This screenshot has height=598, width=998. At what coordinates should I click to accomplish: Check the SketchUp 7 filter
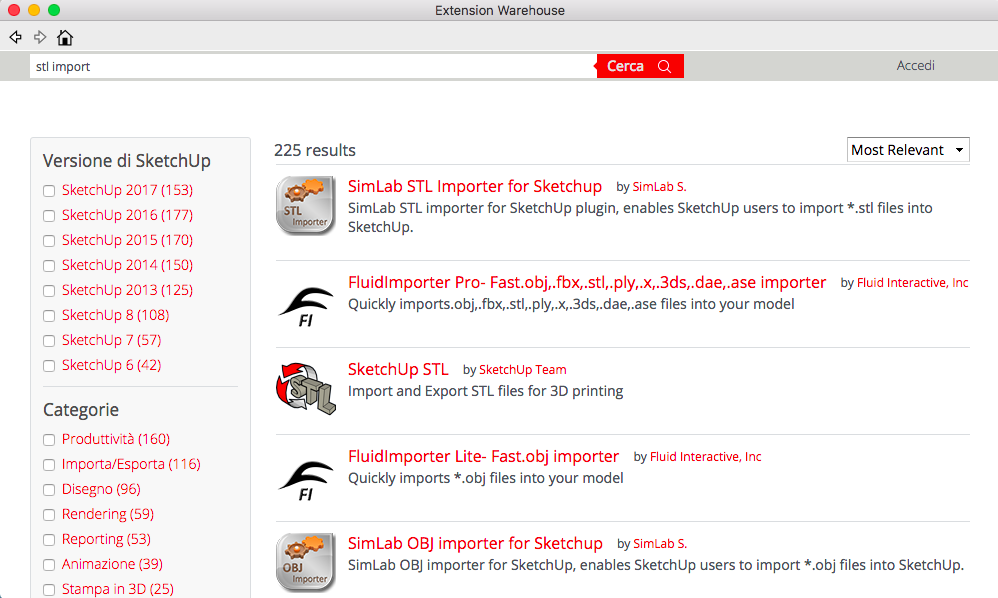[x=49, y=341]
